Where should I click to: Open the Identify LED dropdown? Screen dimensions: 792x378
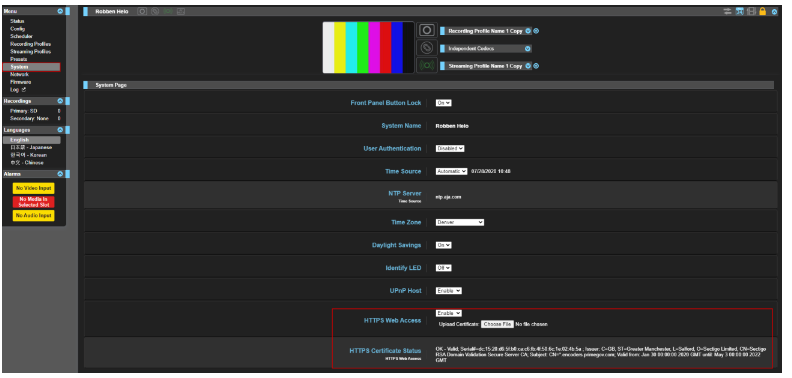point(443,268)
